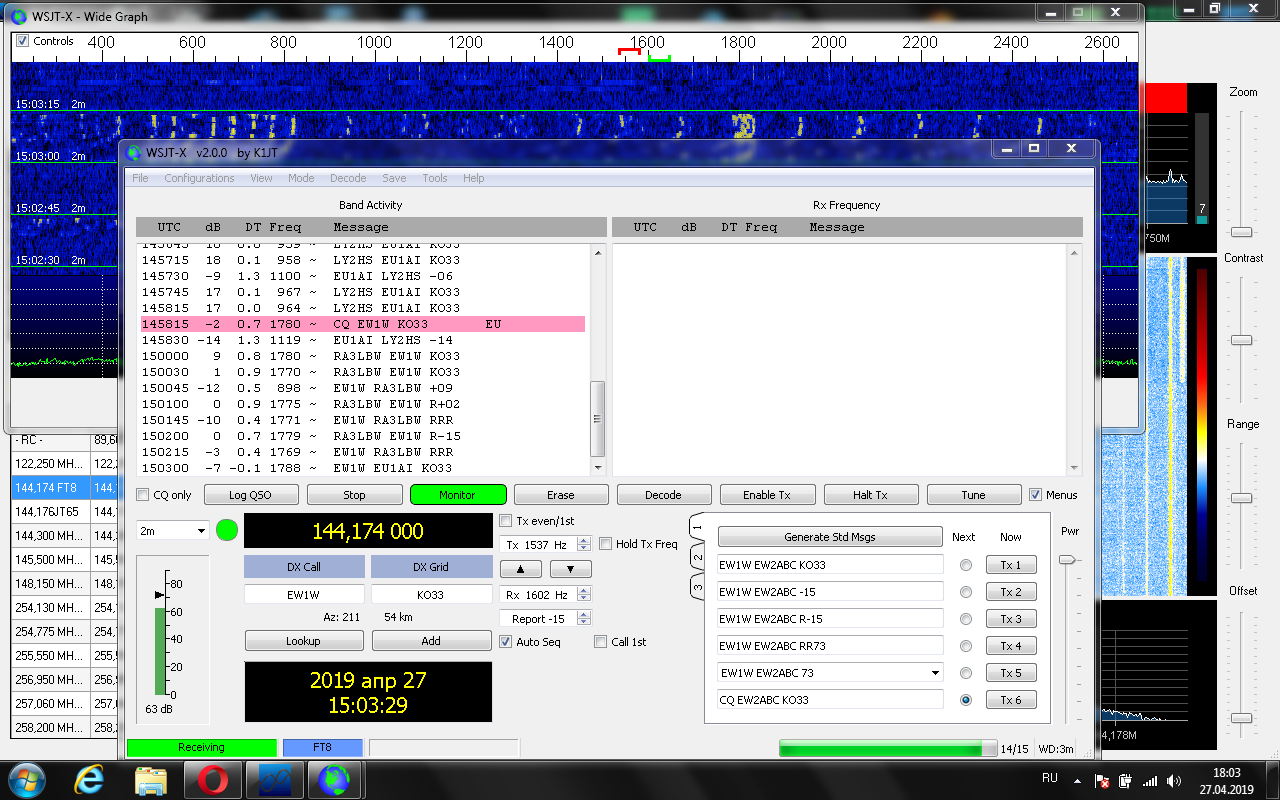Open Windows Explorer folder icon in taskbar
The image size is (1280, 800).
[150, 778]
